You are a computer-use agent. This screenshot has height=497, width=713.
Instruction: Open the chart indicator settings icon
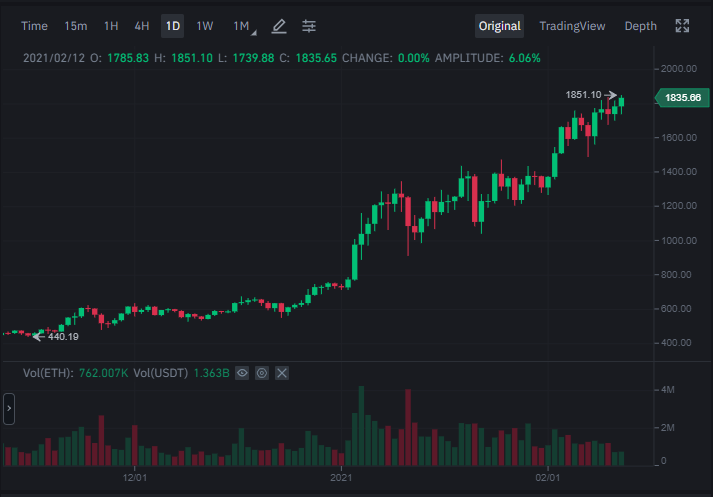[x=309, y=26]
